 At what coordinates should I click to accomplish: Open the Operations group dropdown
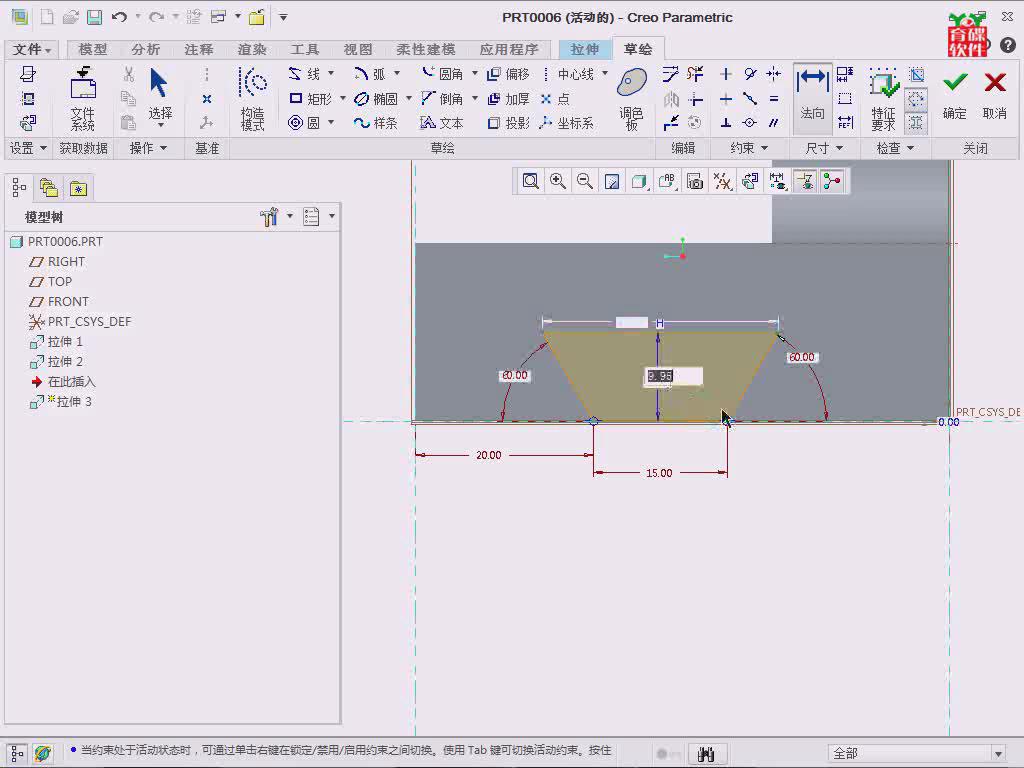pyautogui.click(x=148, y=148)
